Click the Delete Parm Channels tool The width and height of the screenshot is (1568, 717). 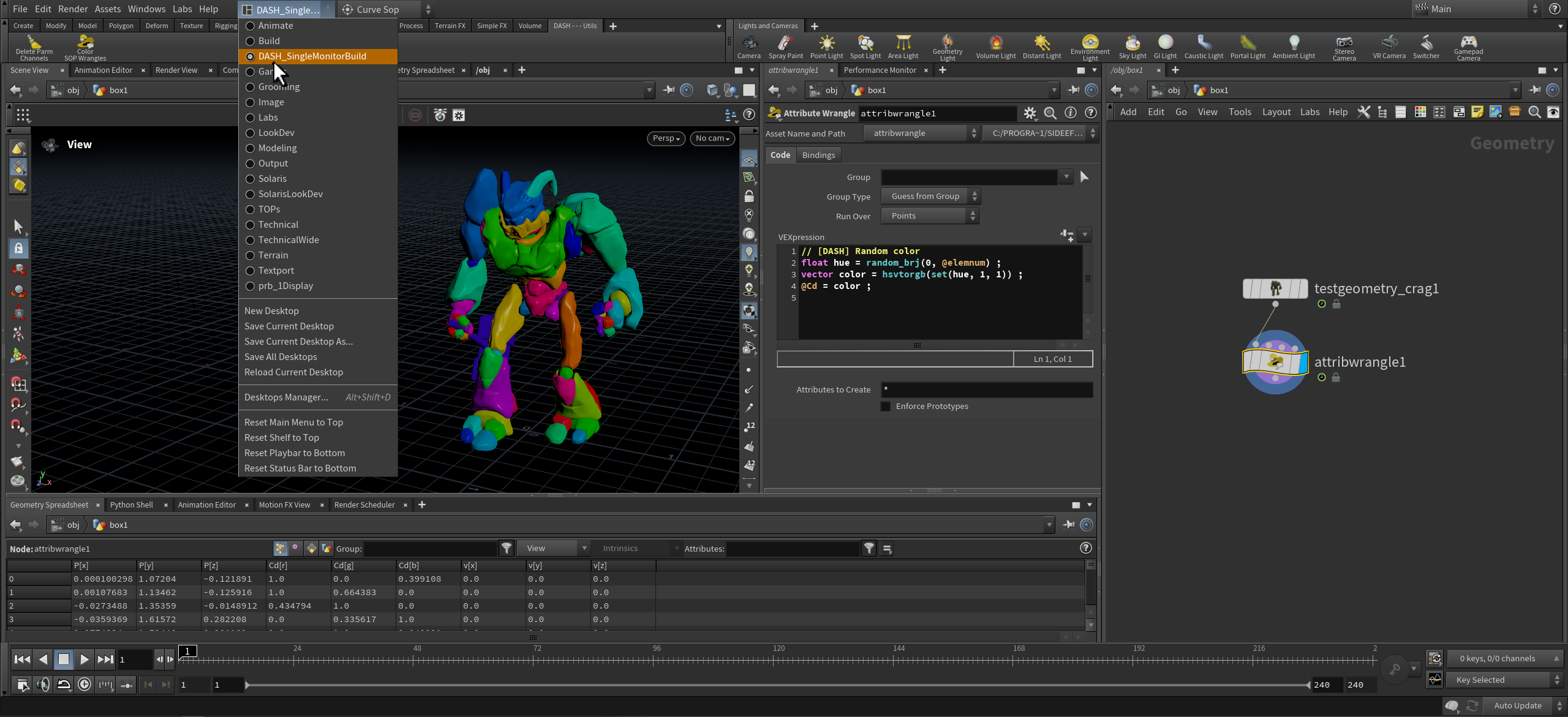34,48
